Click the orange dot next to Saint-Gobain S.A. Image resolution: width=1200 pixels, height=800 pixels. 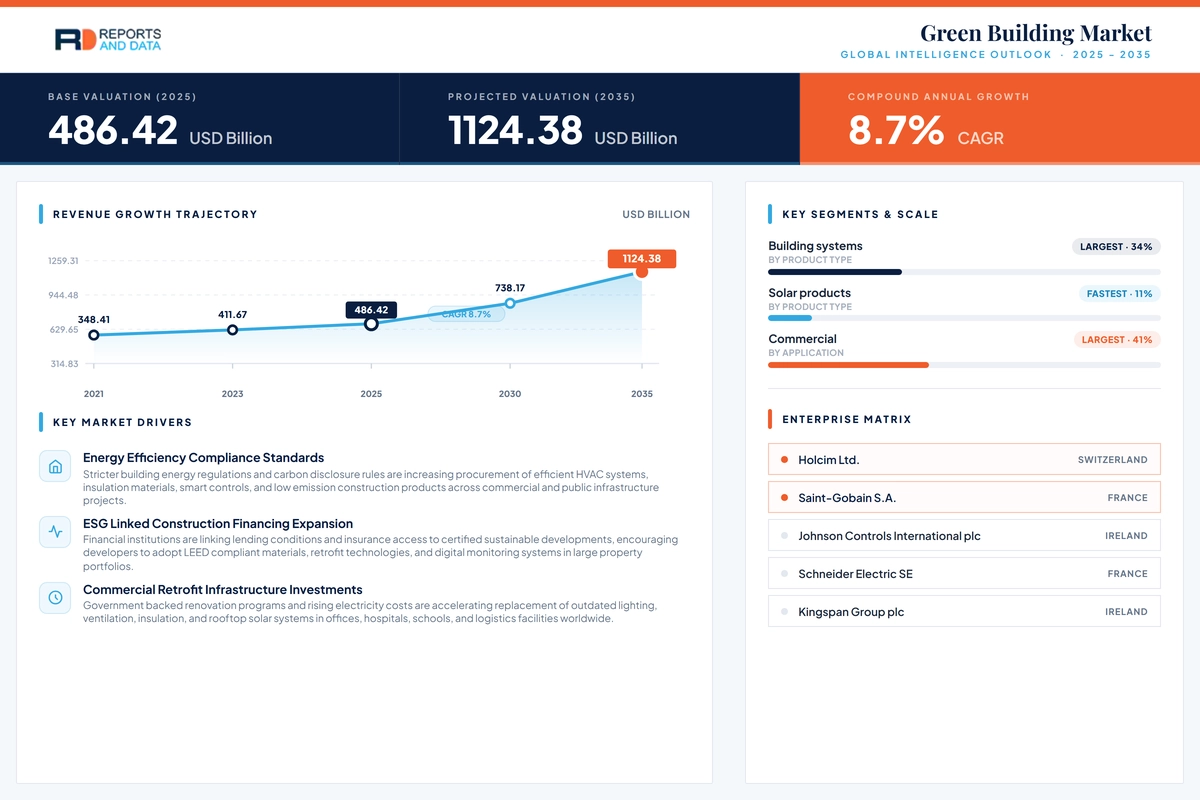click(784, 498)
